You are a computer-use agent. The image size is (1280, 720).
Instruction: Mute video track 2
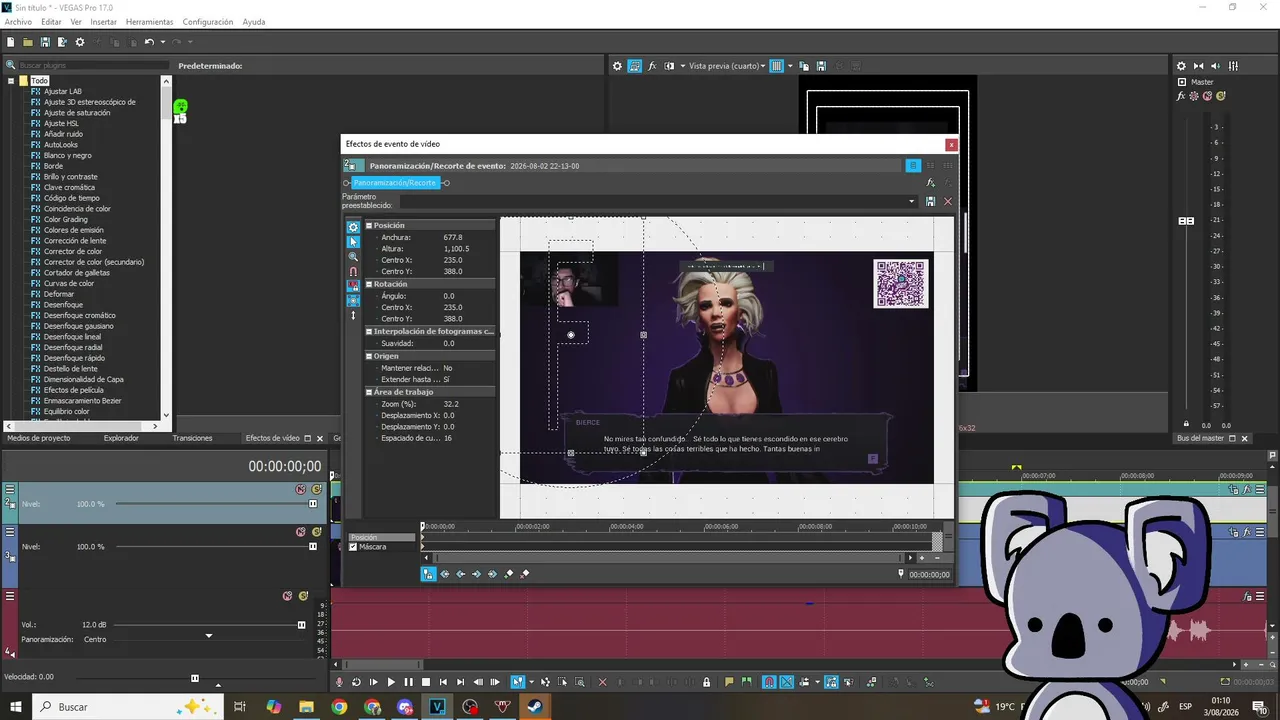[300, 489]
